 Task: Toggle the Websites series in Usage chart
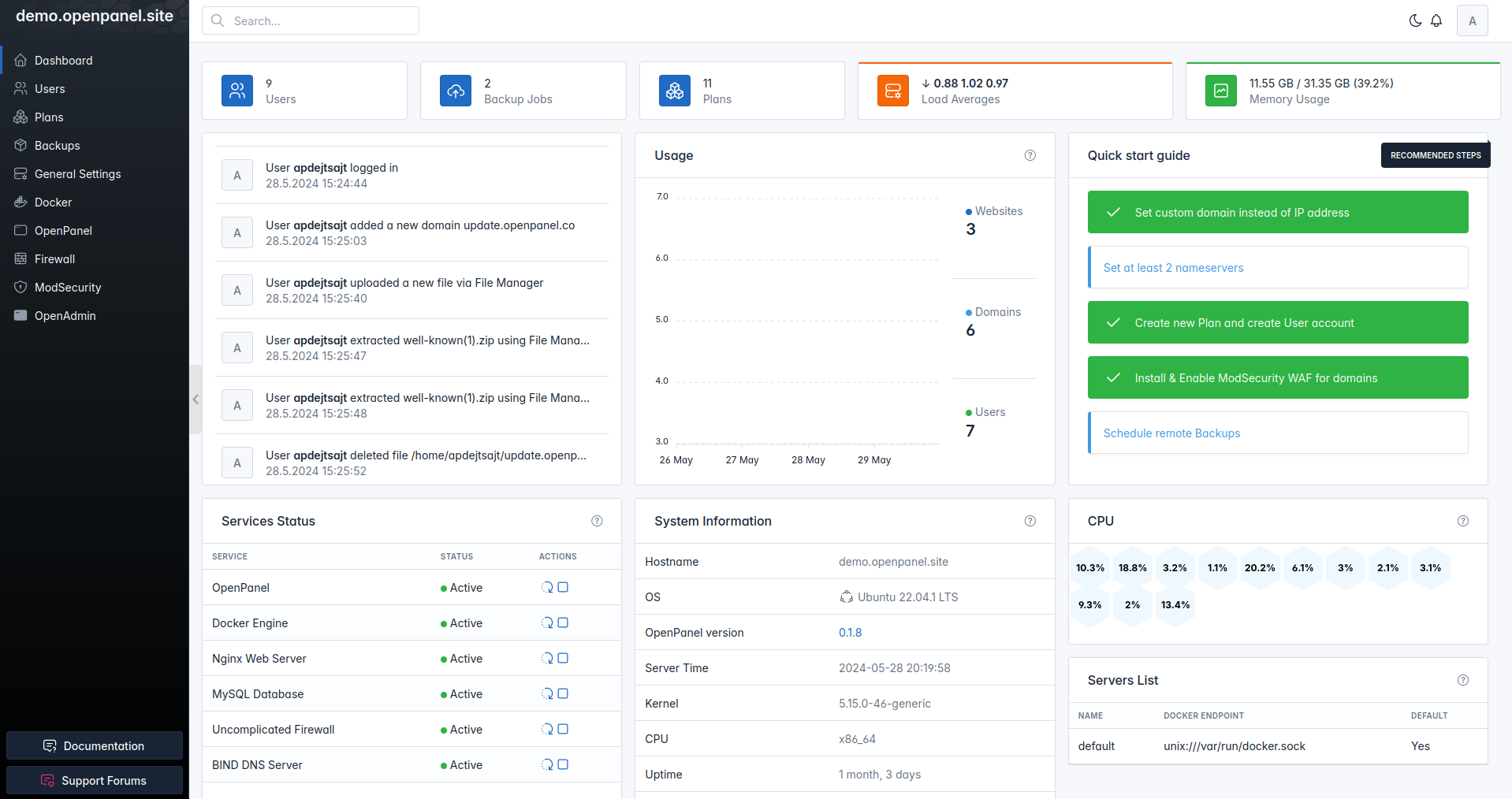pos(994,211)
